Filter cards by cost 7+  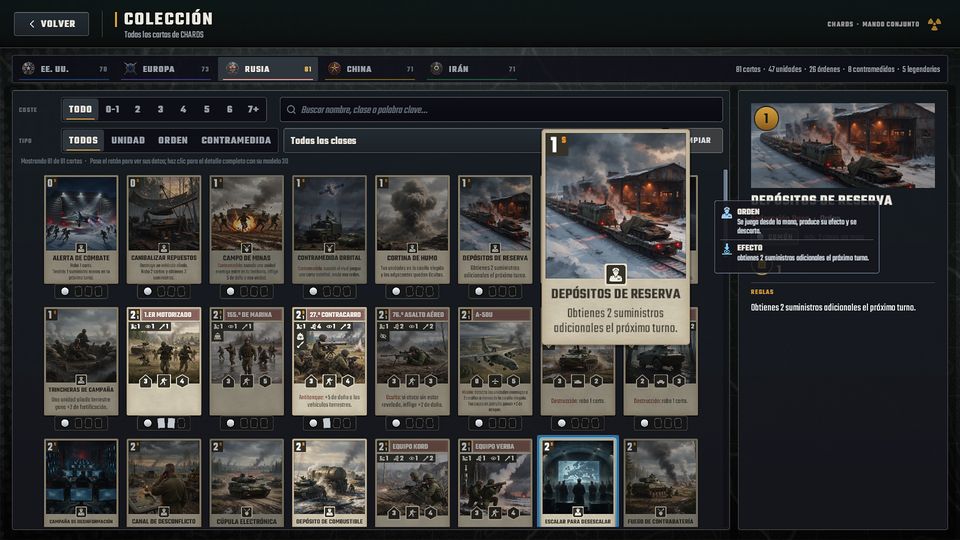[253, 110]
